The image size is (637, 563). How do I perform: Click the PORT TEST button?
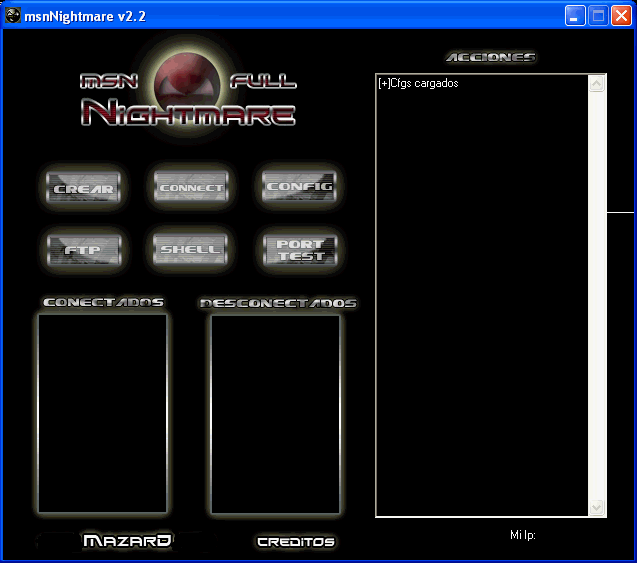point(299,250)
